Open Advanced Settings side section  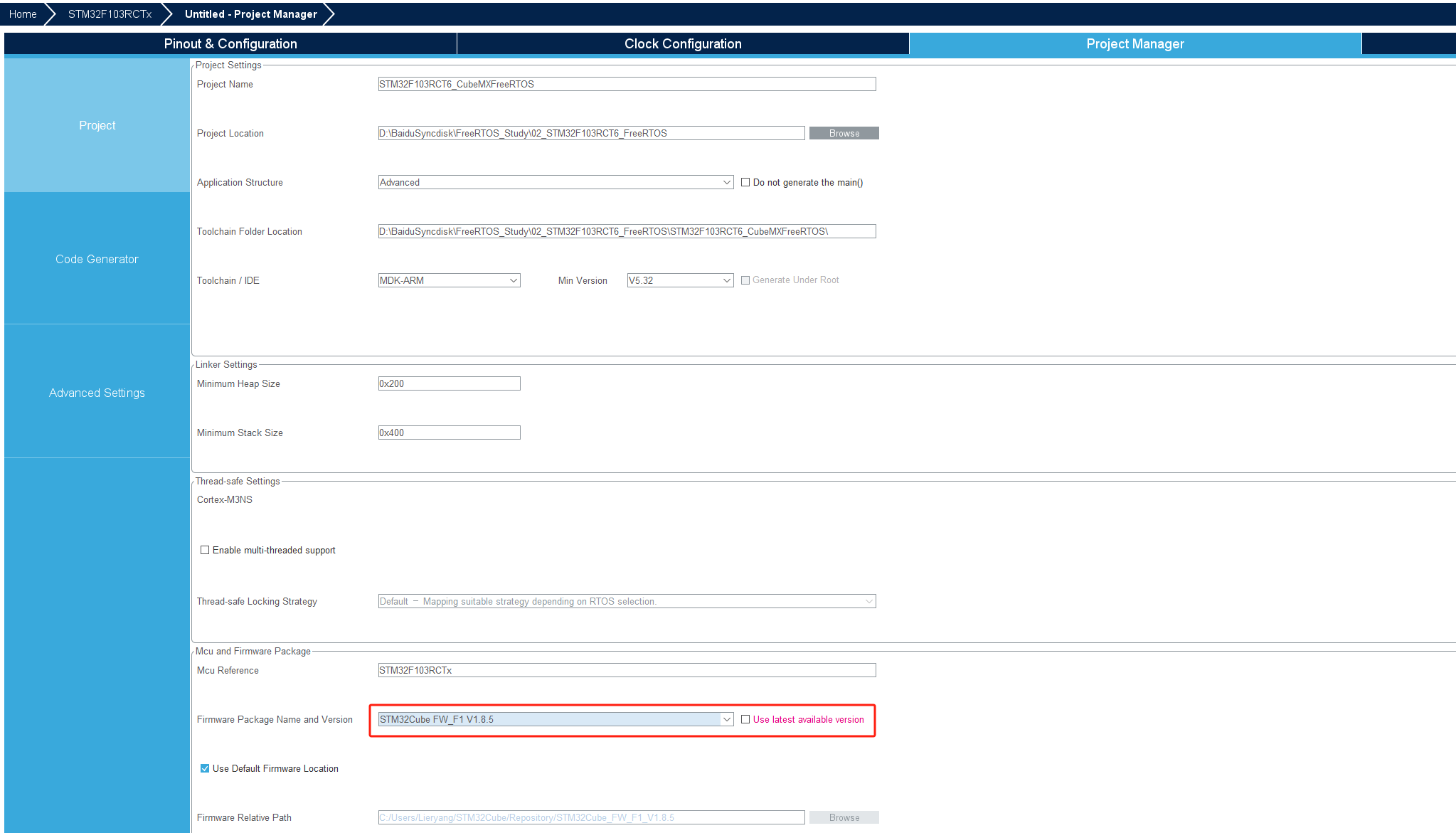(97, 393)
